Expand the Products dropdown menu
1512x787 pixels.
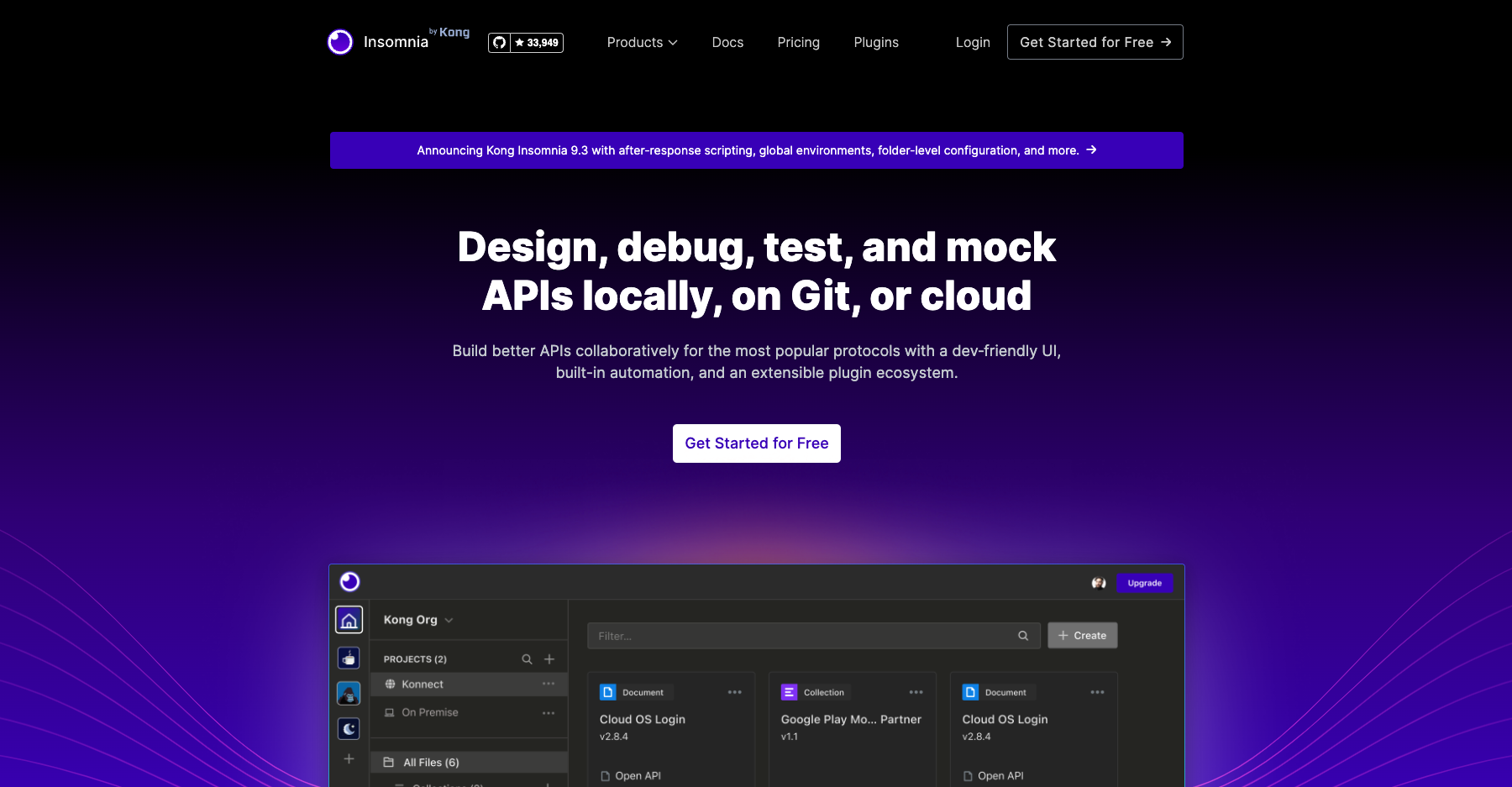642,42
